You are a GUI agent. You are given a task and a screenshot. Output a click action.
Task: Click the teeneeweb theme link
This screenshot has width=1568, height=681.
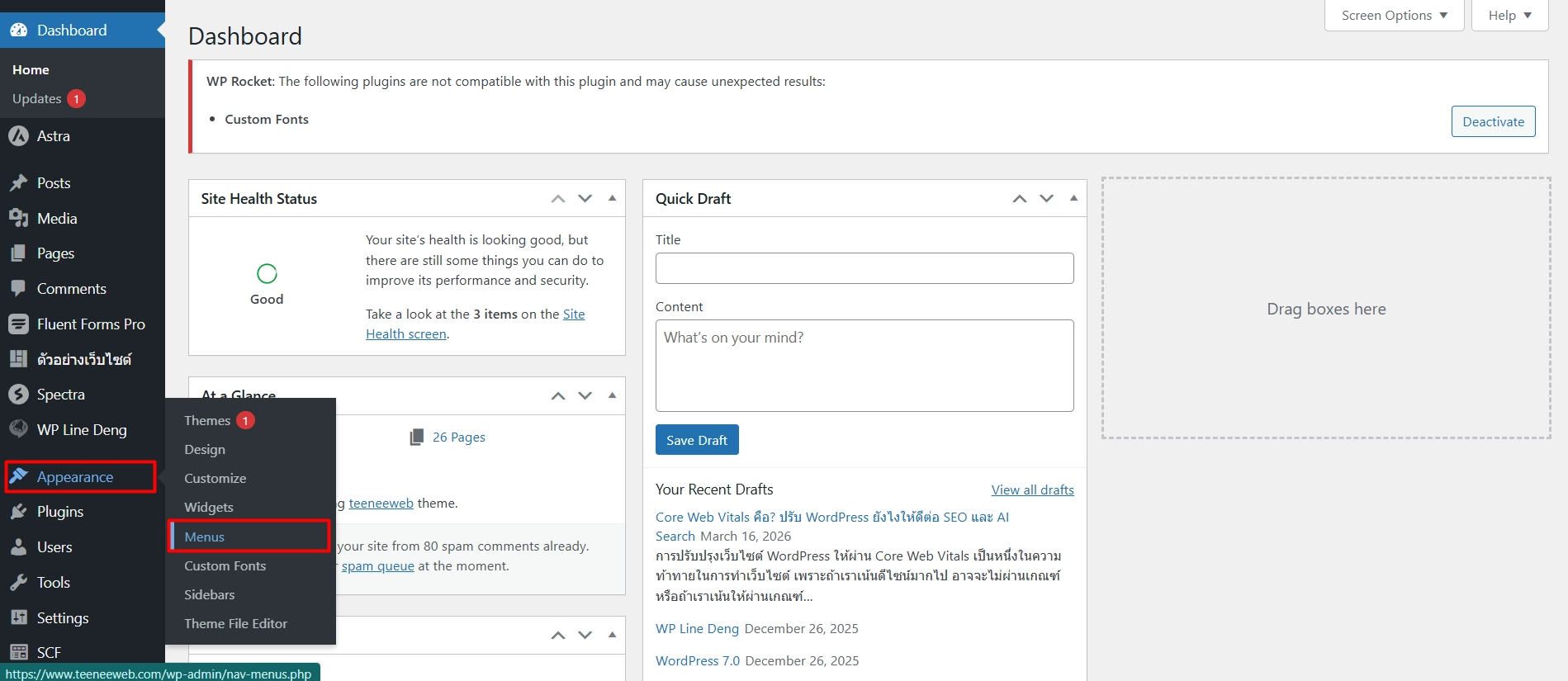(381, 504)
